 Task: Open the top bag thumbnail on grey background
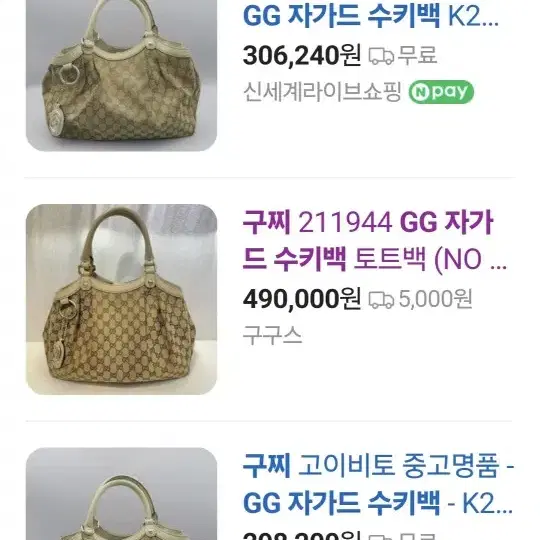[x=121, y=75]
